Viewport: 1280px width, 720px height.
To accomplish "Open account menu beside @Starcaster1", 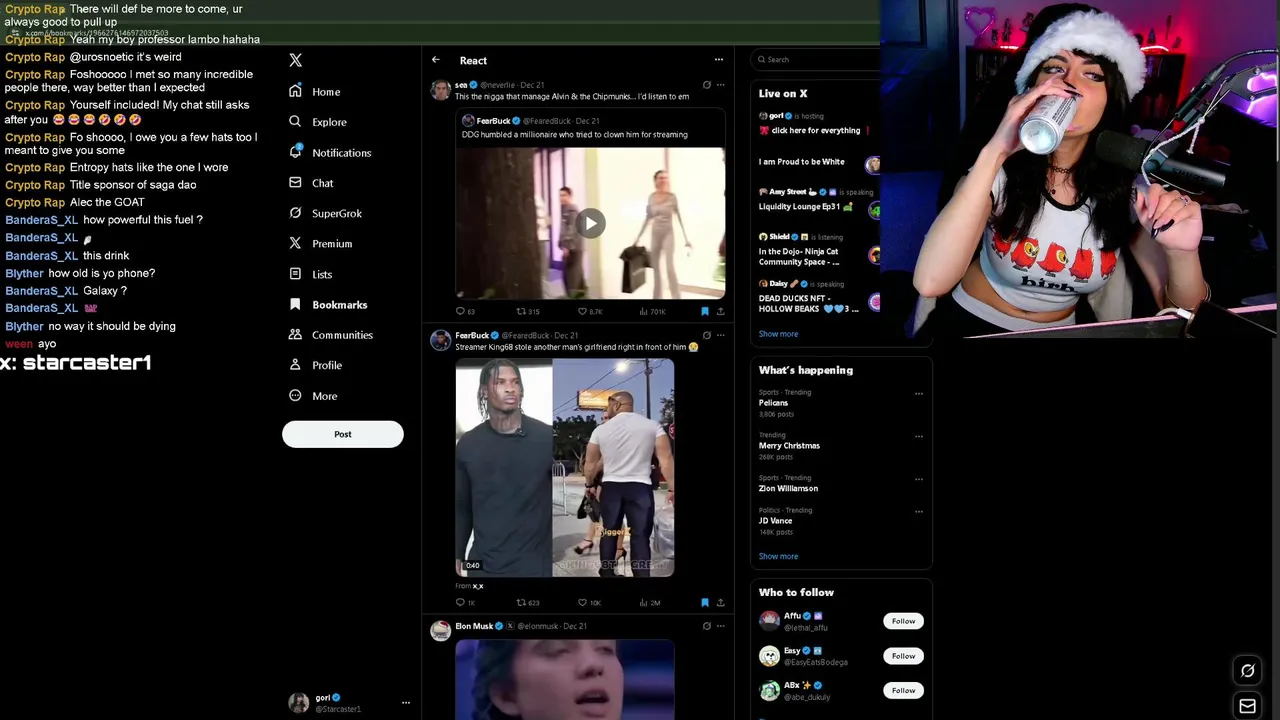I will pyautogui.click(x=405, y=703).
